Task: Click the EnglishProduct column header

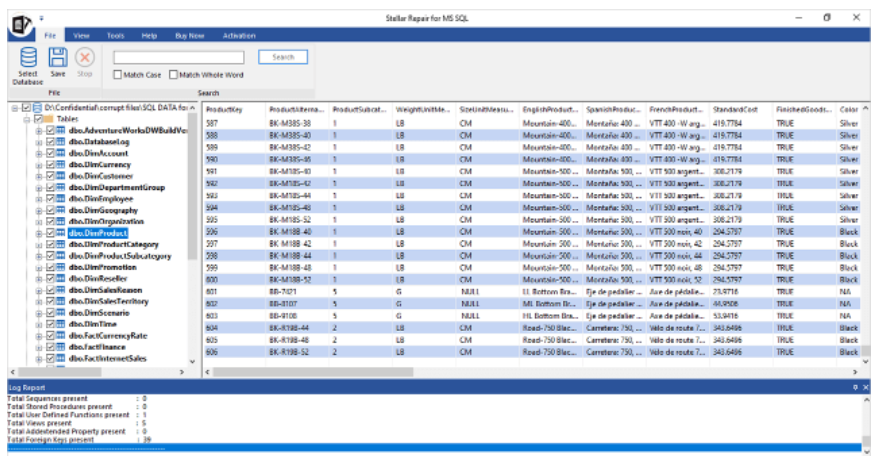Action: point(551,109)
